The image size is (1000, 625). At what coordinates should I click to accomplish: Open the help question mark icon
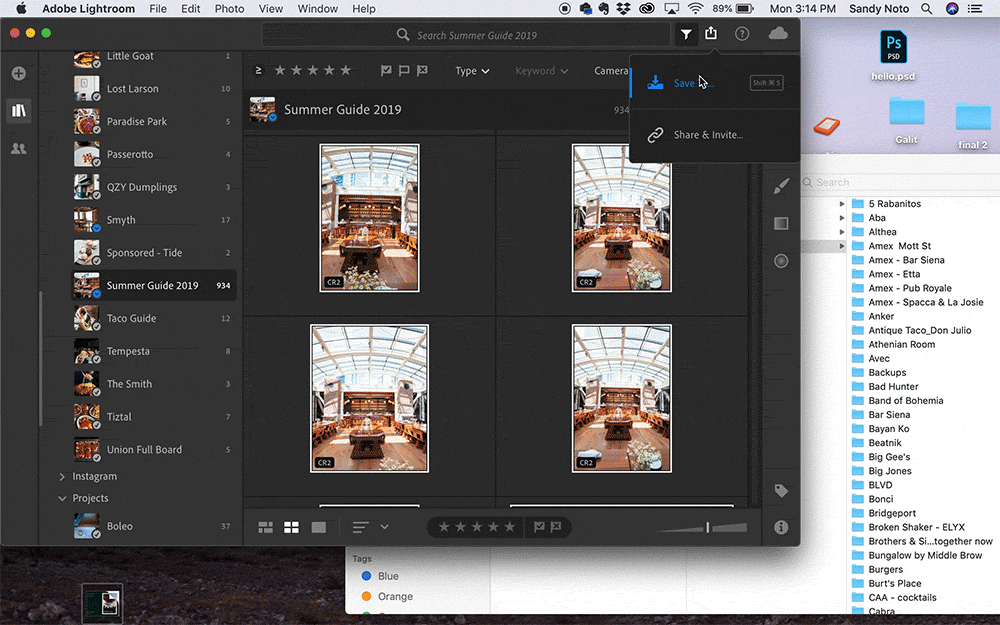coord(742,34)
